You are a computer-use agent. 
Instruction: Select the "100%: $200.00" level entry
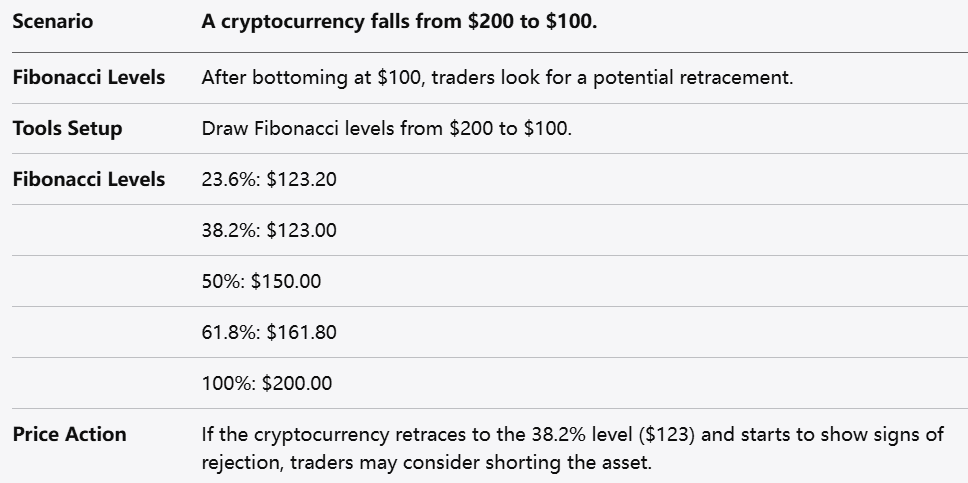pyautogui.click(x=266, y=383)
